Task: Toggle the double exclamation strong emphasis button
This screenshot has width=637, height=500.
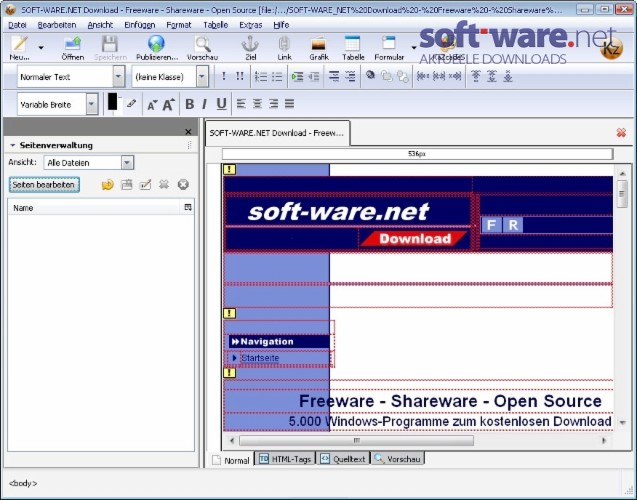Action: (x=240, y=76)
